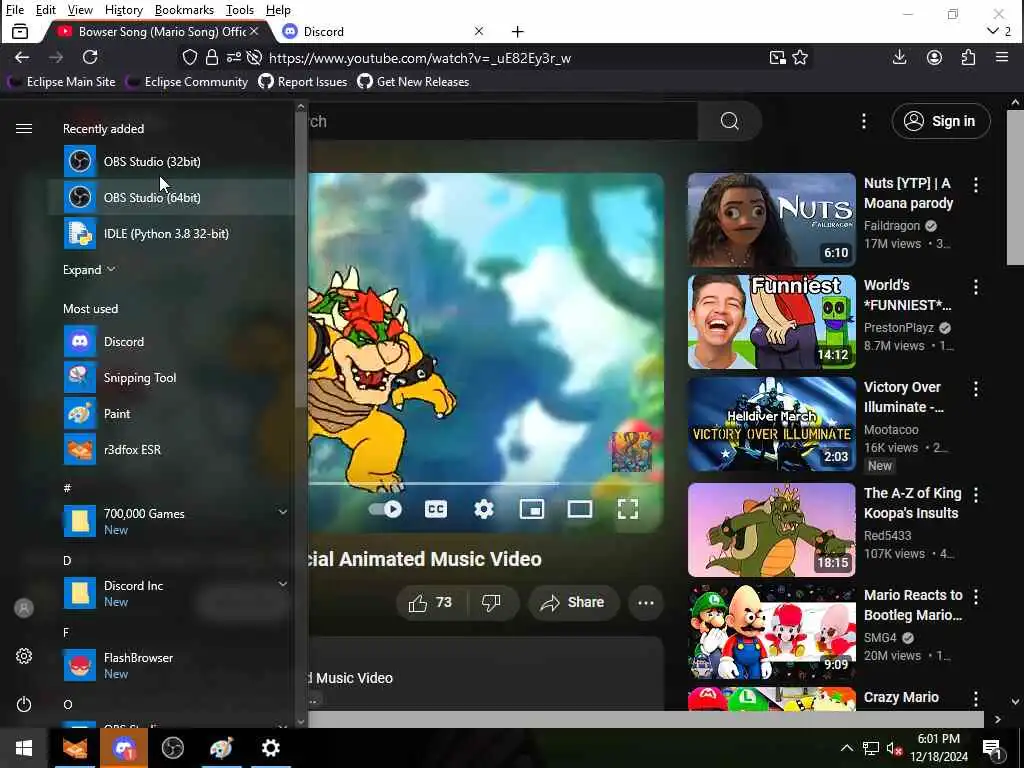Open Firefox downloads panel
This screenshot has width=1024, height=768.
tap(899, 57)
